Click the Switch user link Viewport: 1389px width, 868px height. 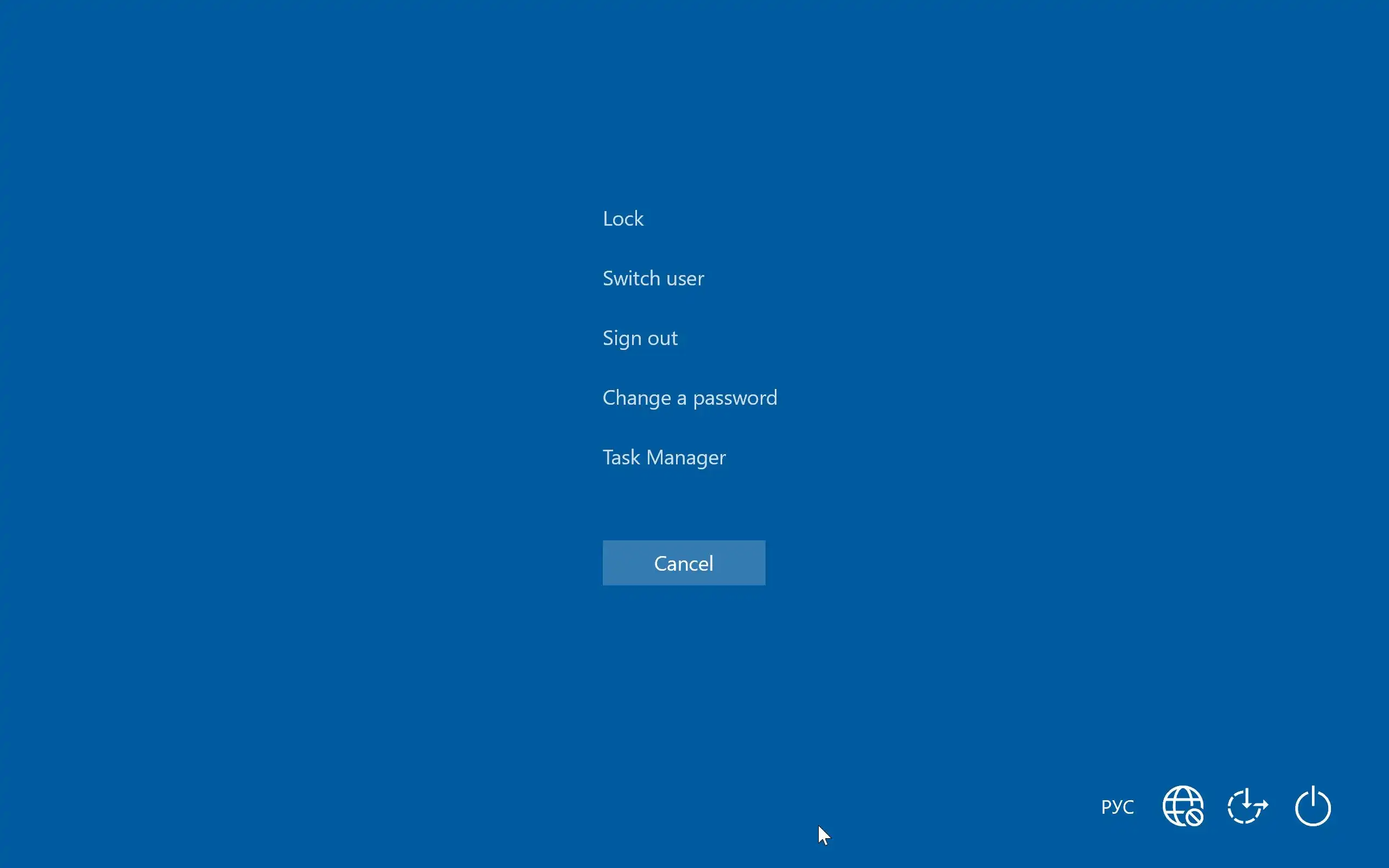tap(653, 278)
